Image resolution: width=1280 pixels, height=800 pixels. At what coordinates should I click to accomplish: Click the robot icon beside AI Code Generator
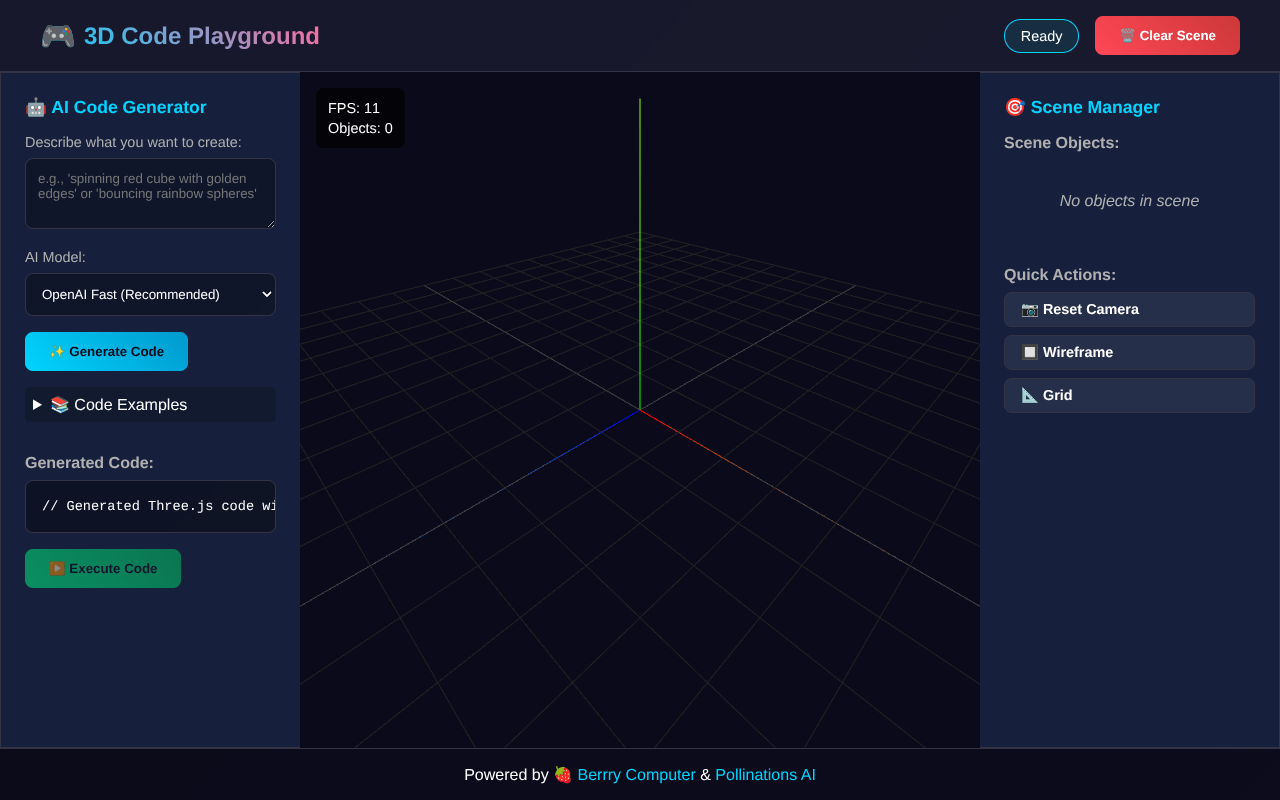(x=35, y=107)
